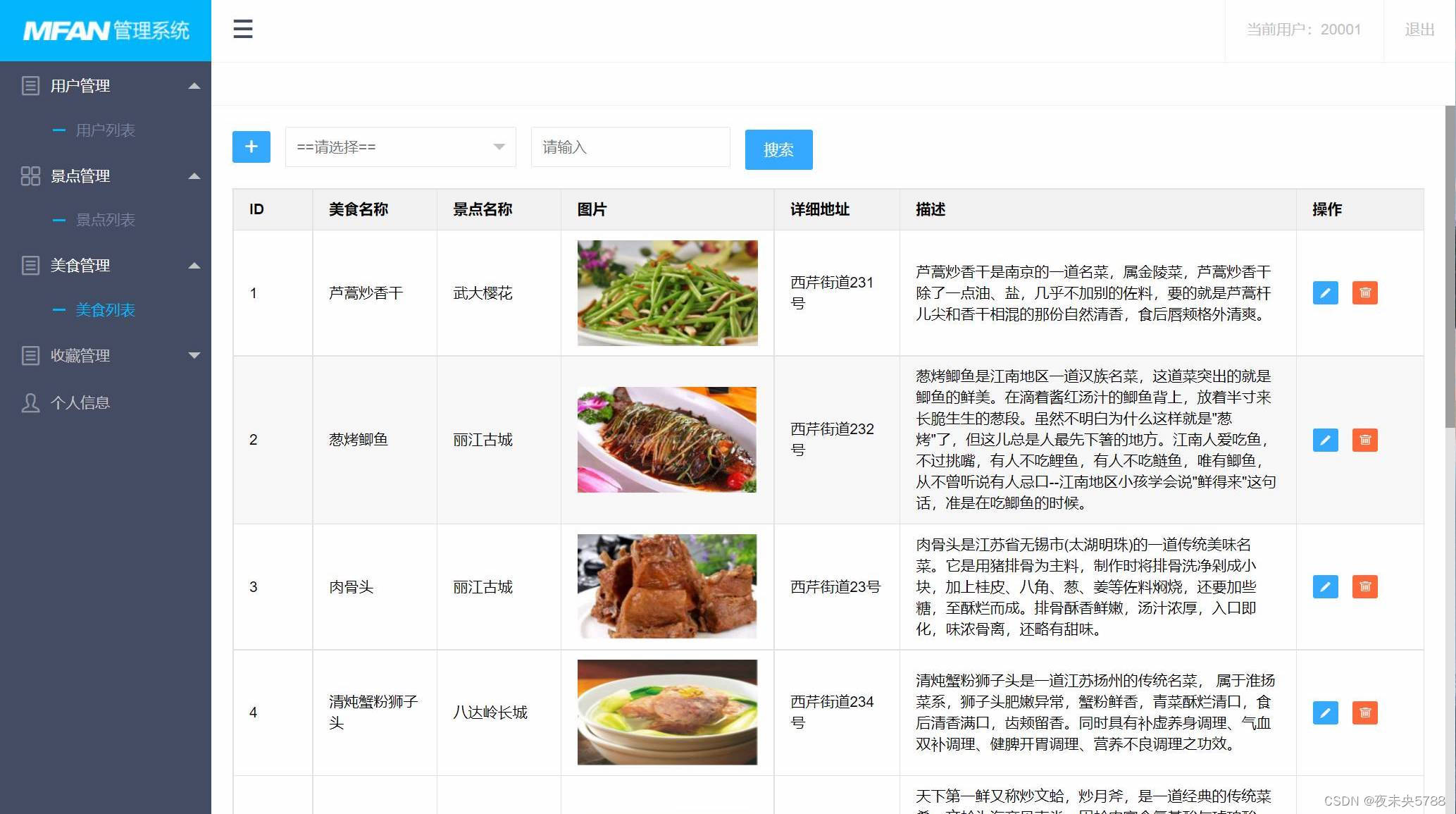Edit the 葱烤鲫鱼 row with pencil icon
Screen dimensions: 1456x814
(1325, 440)
